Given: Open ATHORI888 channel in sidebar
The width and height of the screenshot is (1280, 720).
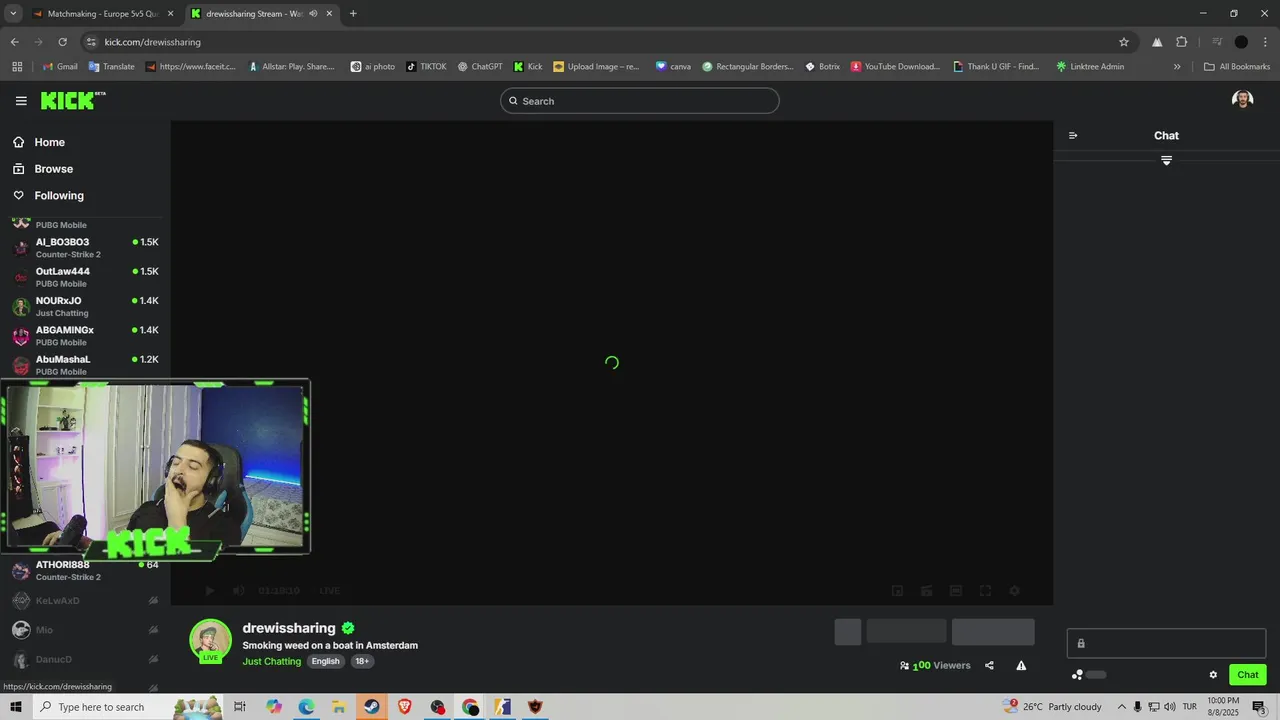Looking at the screenshot, I should pyautogui.click(x=85, y=571).
